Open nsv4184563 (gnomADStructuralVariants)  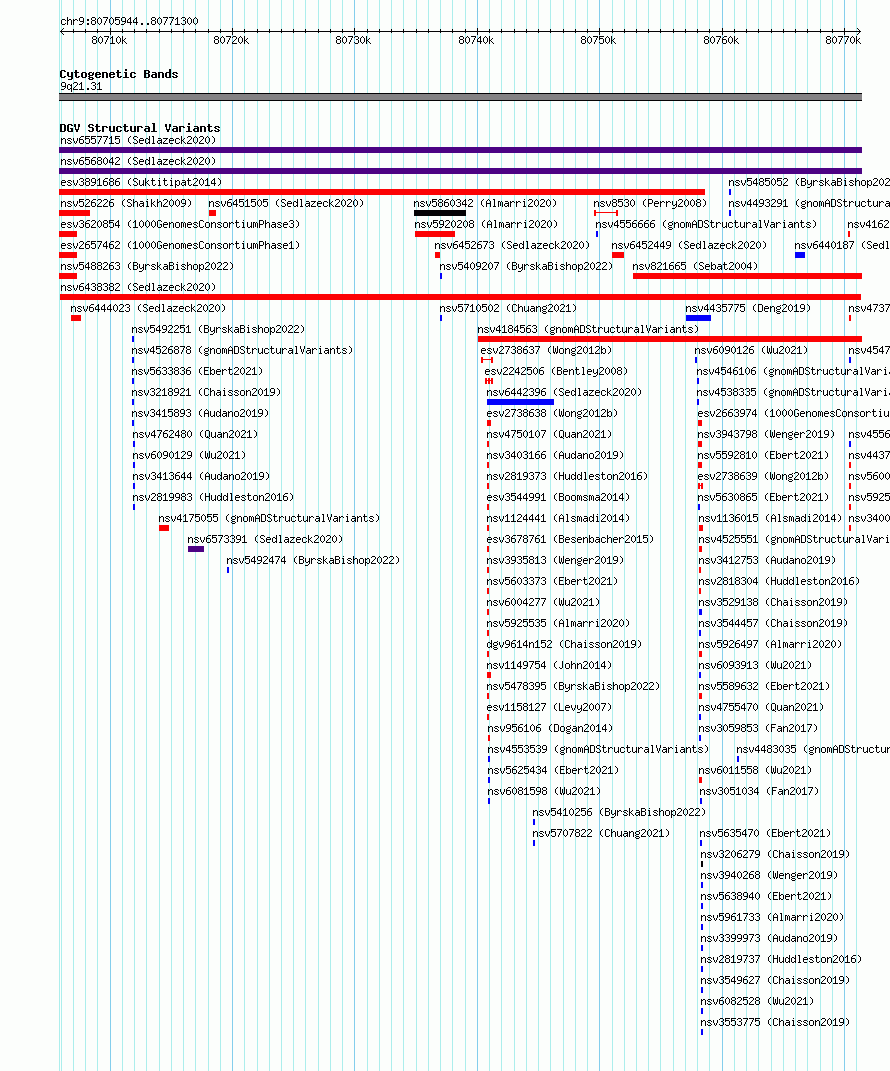click(588, 329)
